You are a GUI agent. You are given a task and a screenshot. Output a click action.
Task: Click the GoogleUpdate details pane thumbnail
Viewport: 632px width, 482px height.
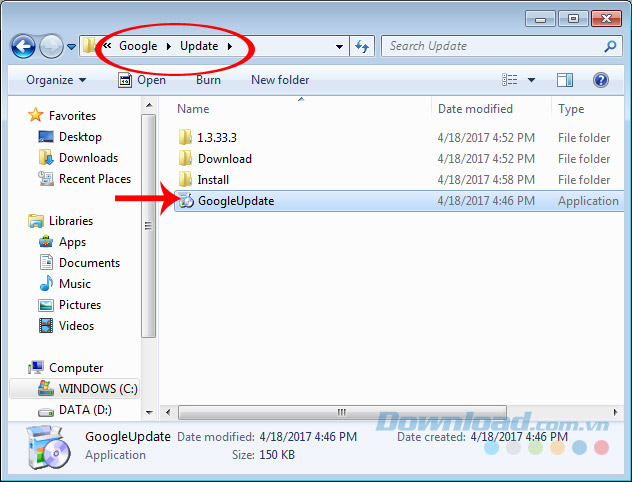tap(49, 448)
